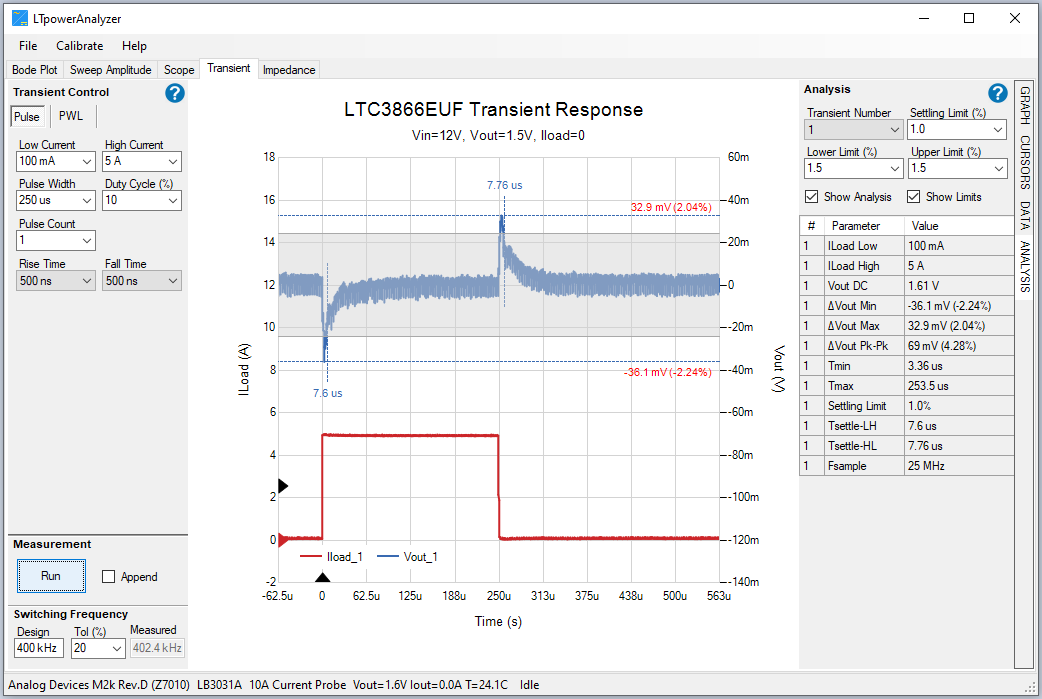
Task: Click the black trigger marker beside the chart
Action: click(x=283, y=485)
